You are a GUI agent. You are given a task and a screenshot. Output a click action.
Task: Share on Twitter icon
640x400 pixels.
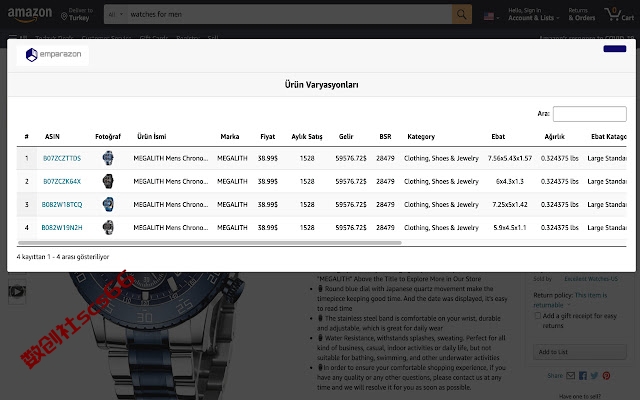594,376
